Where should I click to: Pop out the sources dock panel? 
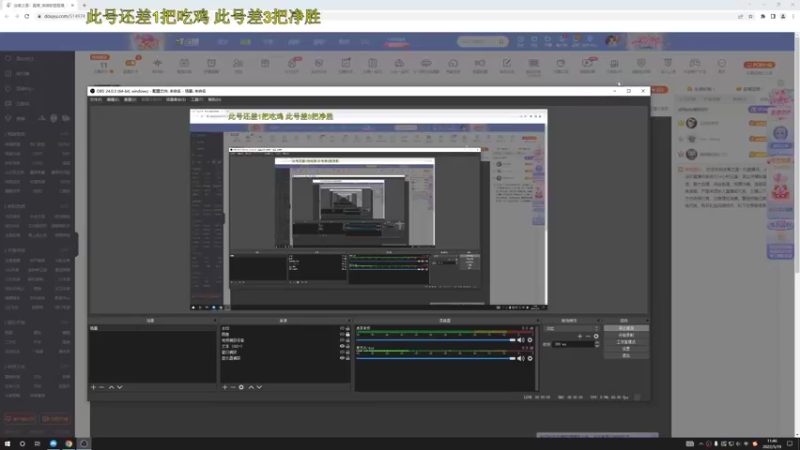(349, 320)
